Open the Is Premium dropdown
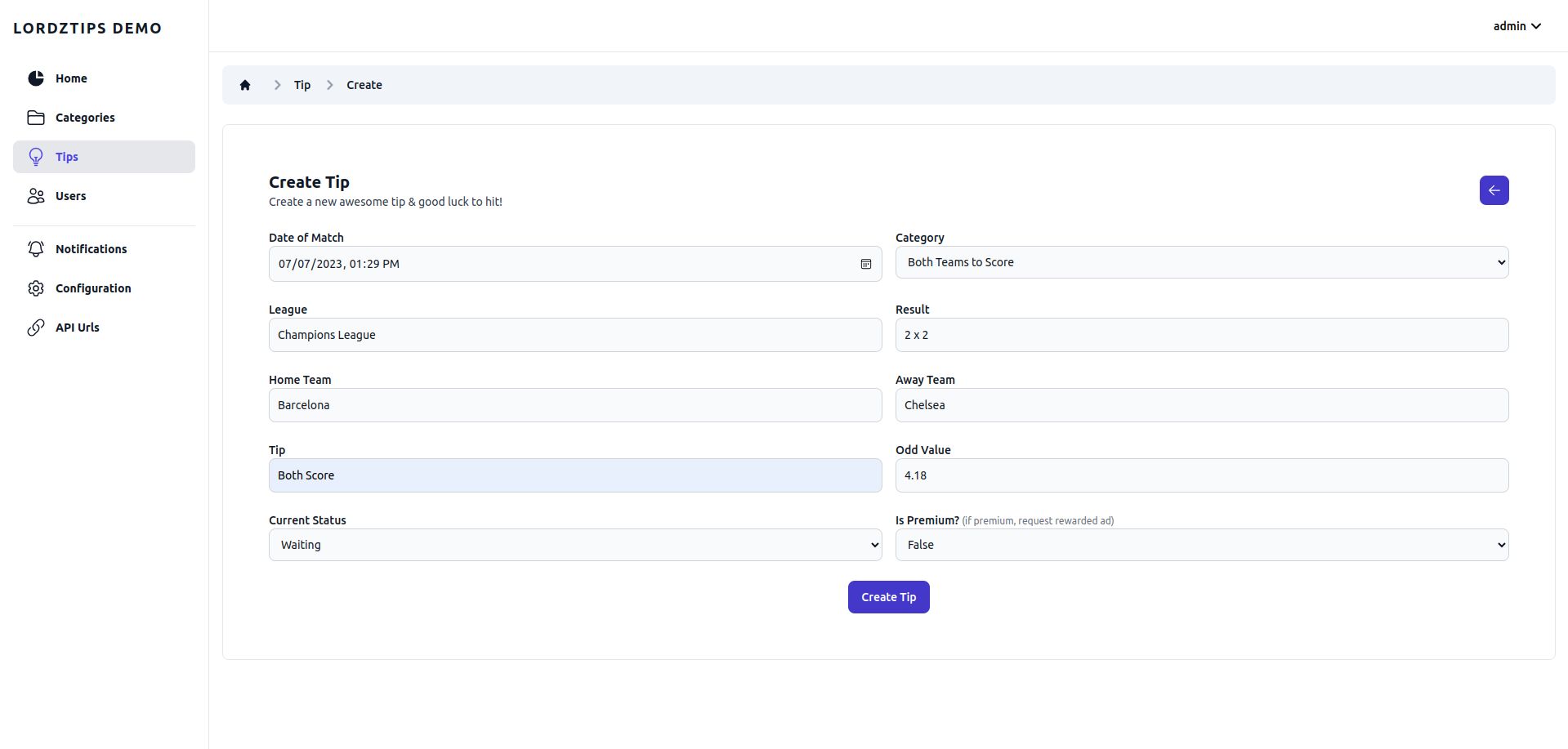 pos(1201,545)
